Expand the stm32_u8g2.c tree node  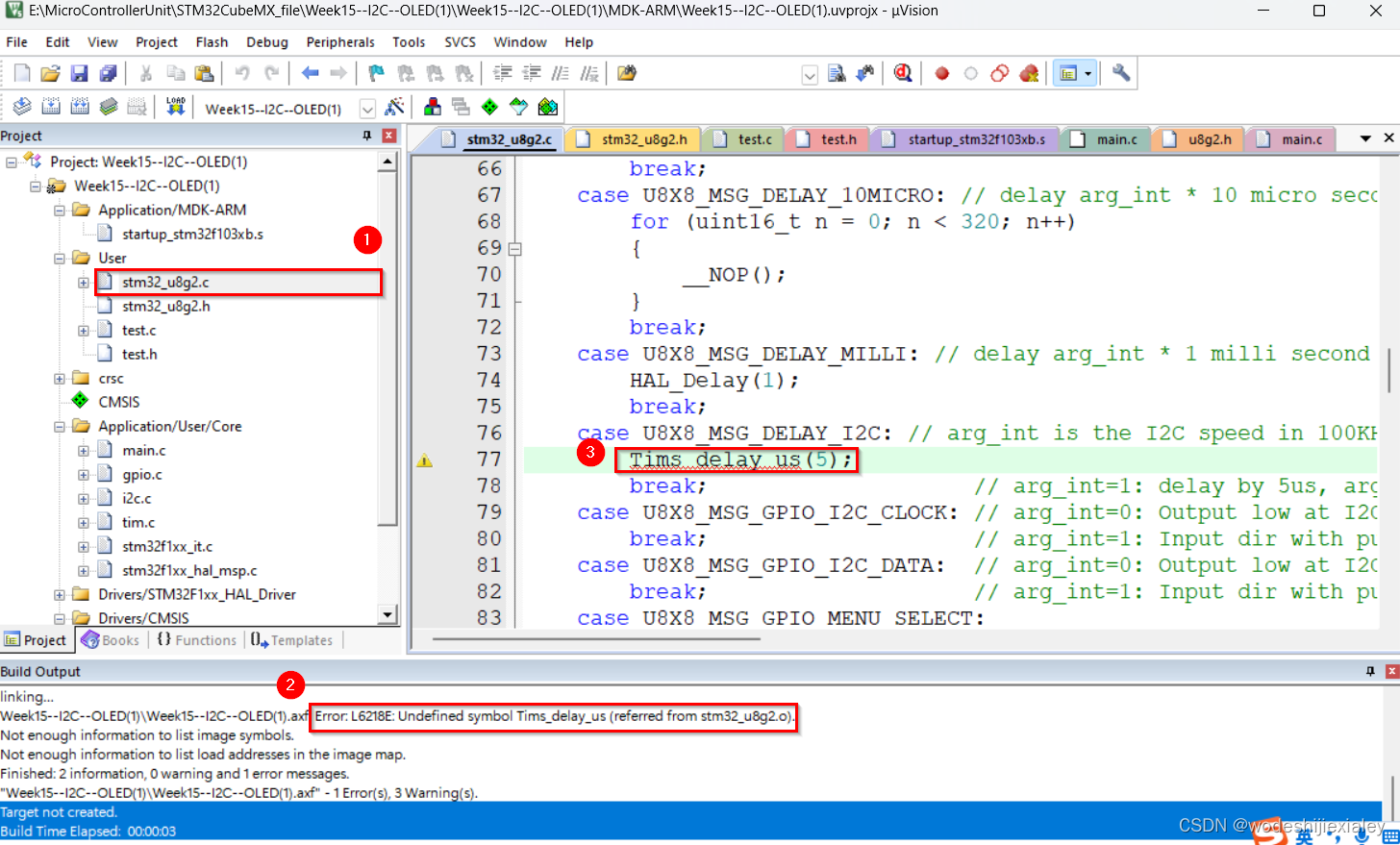[84, 283]
